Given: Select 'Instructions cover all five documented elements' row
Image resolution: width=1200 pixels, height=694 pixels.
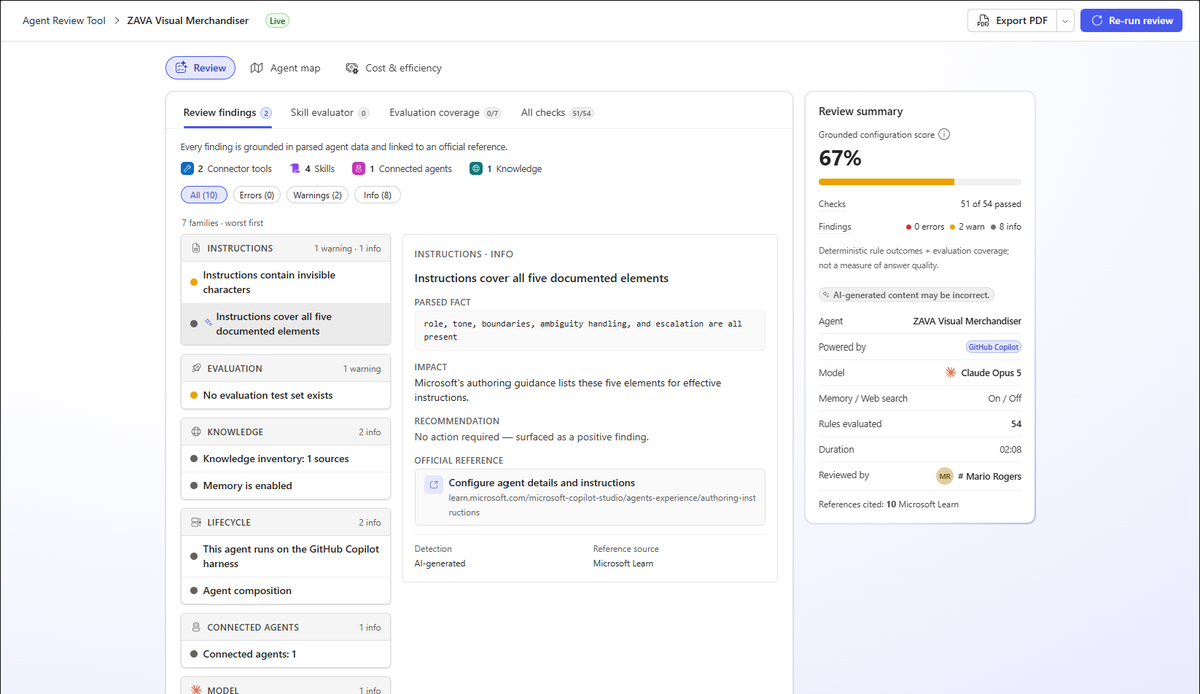Looking at the screenshot, I should click(285, 324).
